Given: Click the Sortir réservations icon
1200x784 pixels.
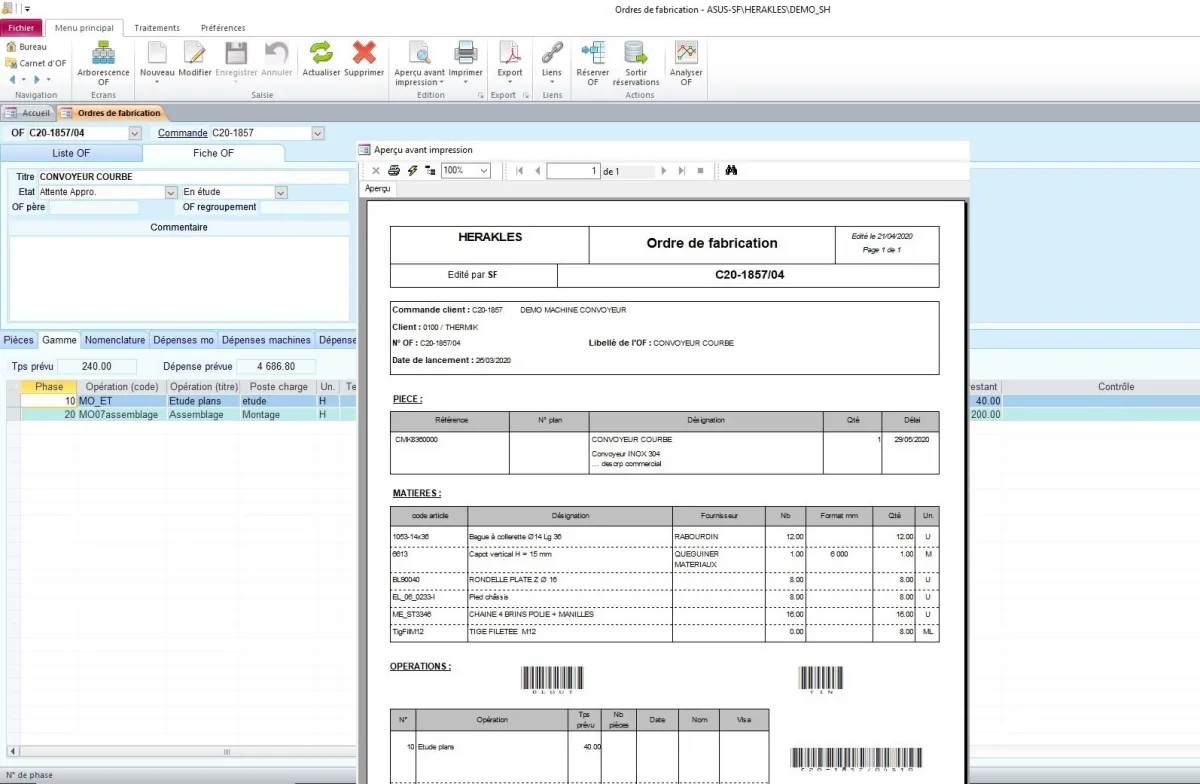Looking at the screenshot, I should tap(636, 54).
